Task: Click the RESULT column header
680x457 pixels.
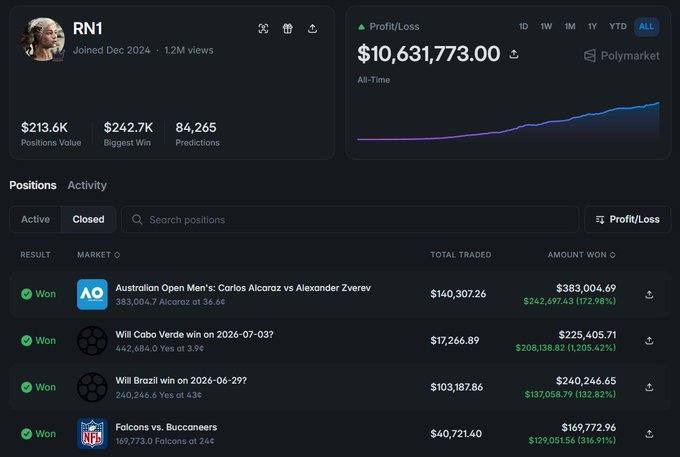Action: [x=36, y=255]
